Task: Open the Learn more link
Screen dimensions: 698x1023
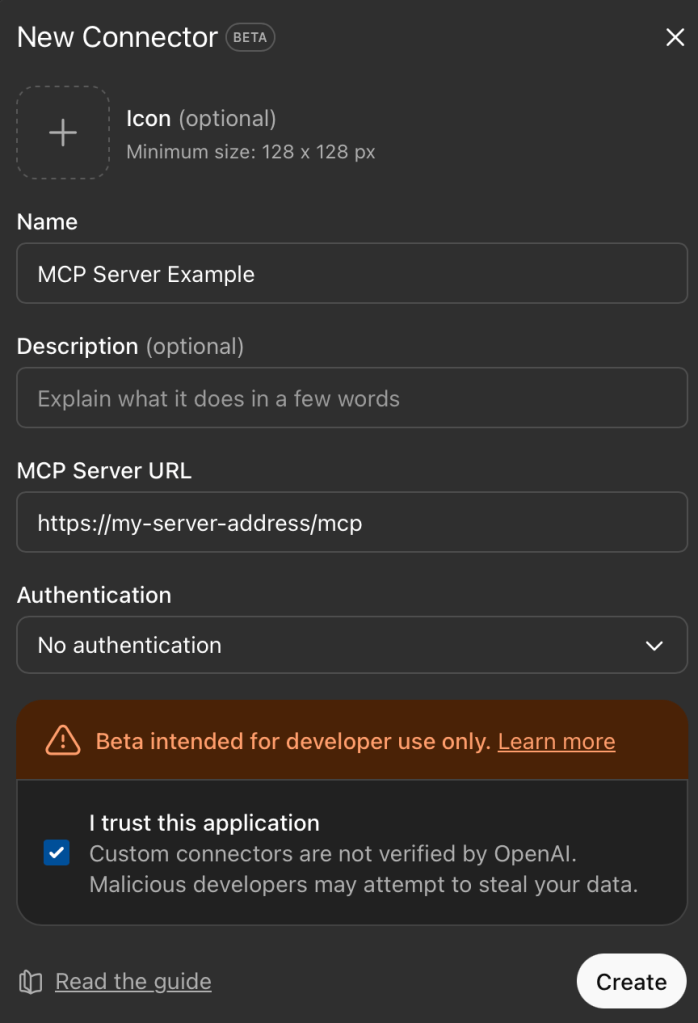Action: click(556, 741)
